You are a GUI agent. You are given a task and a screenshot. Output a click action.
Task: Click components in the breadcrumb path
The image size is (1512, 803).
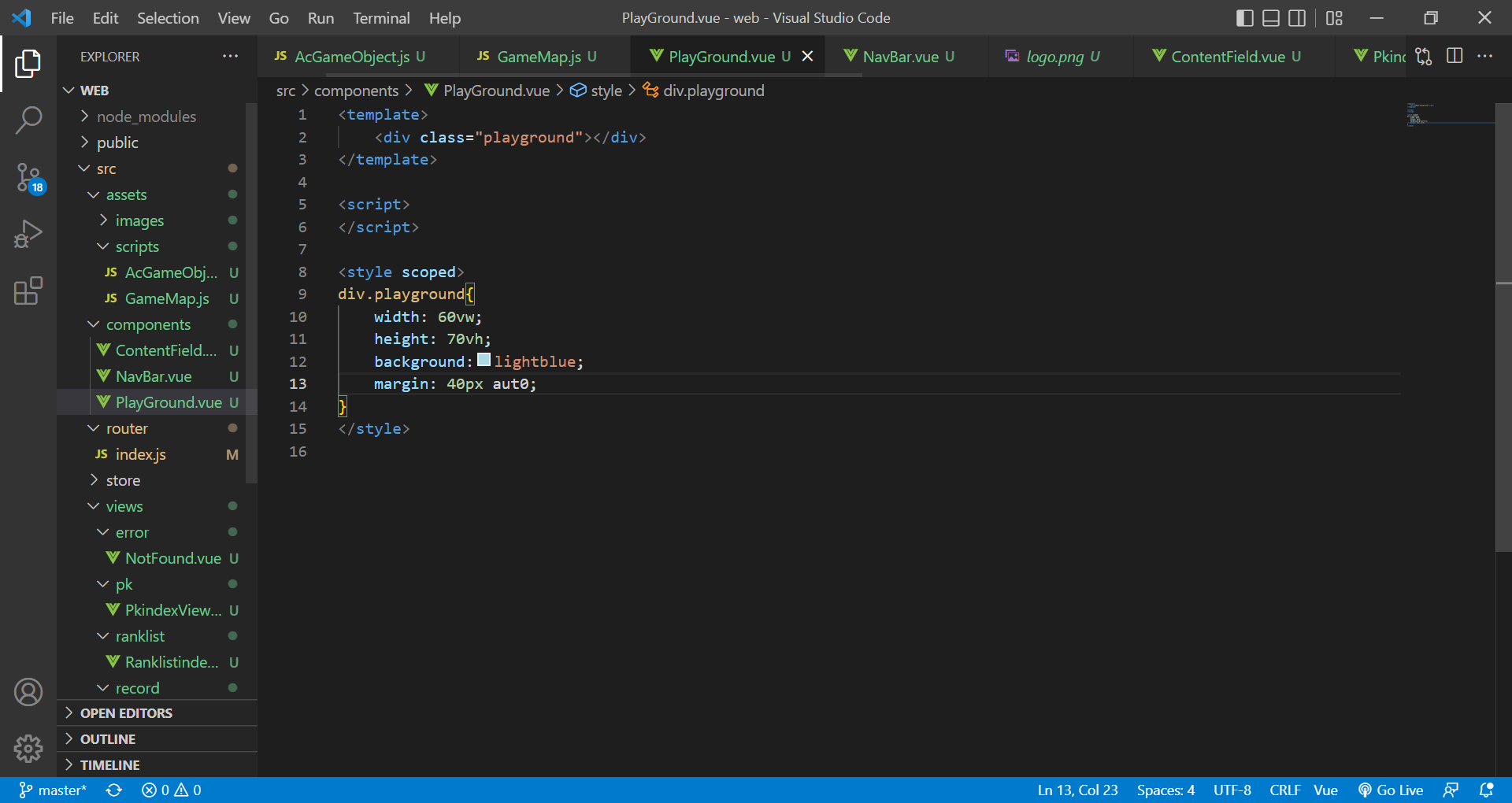356,91
